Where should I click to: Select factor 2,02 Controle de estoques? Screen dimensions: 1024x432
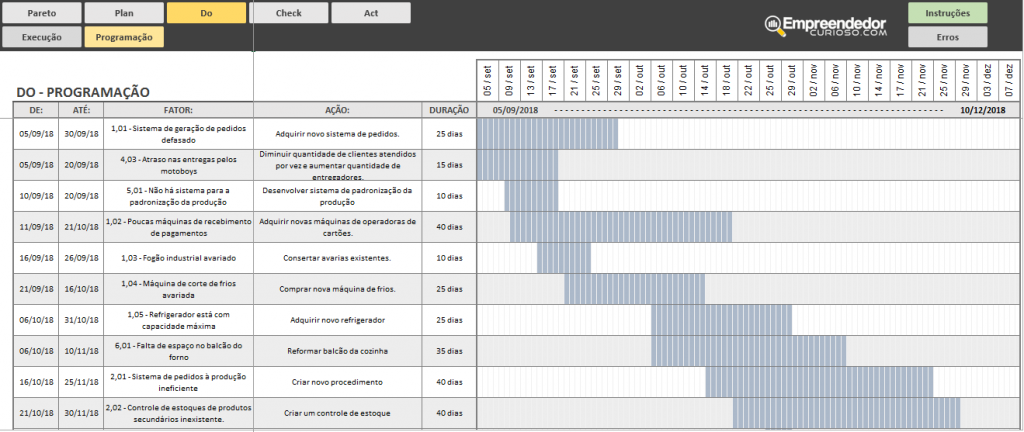click(178, 413)
